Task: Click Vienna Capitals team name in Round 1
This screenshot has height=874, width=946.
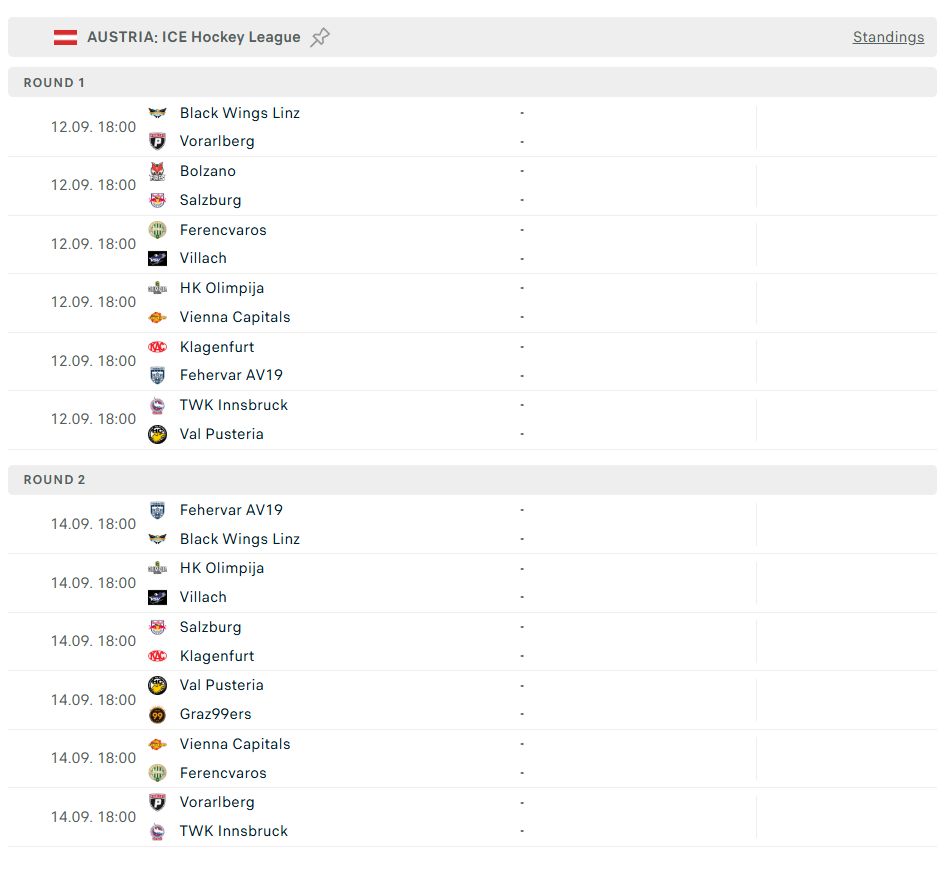Action: pyautogui.click(x=235, y=317)
